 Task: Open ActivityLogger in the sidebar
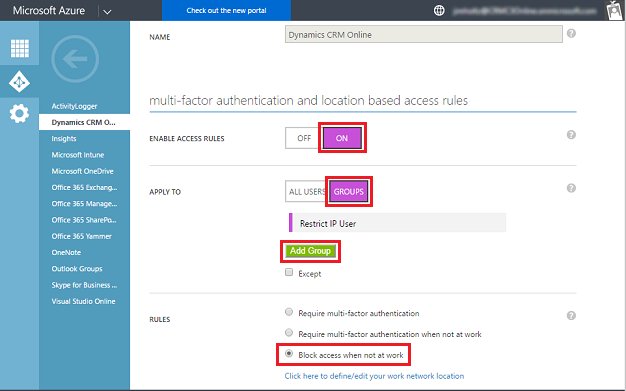pyautogui.click(x=74, y=106)
